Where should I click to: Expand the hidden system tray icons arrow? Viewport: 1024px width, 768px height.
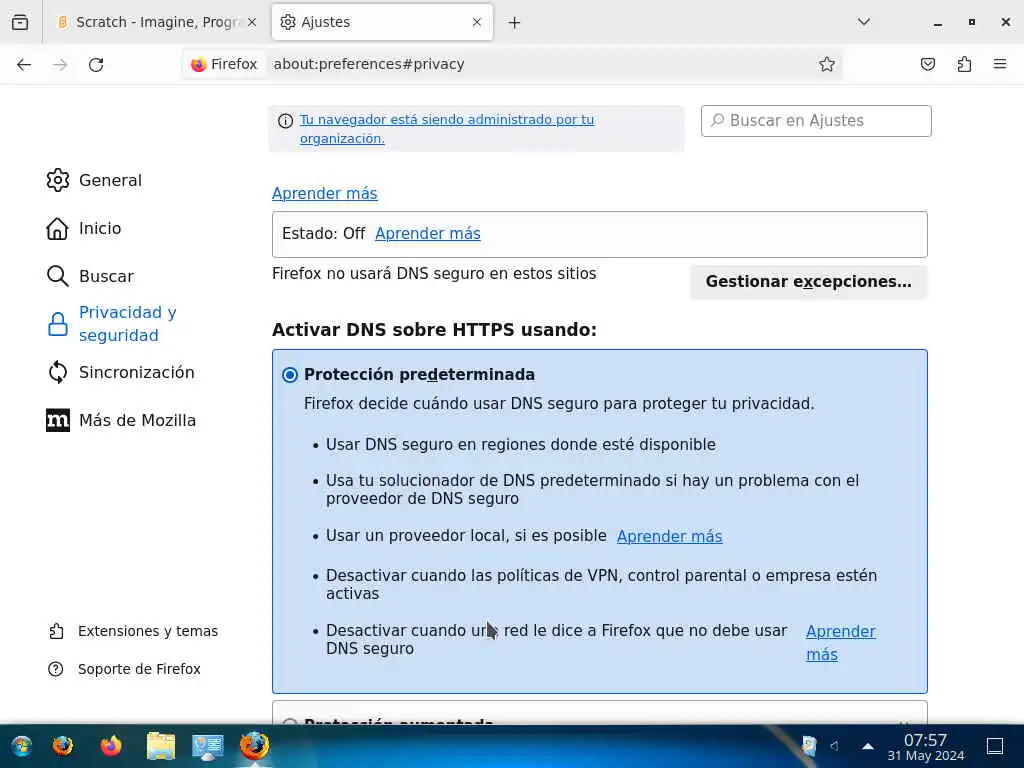point(868,746)
